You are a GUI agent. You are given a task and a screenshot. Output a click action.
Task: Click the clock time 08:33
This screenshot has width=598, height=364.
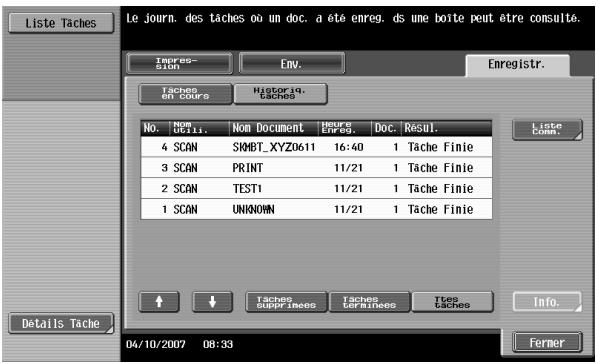pyautogui.click(x=218, y=344)
